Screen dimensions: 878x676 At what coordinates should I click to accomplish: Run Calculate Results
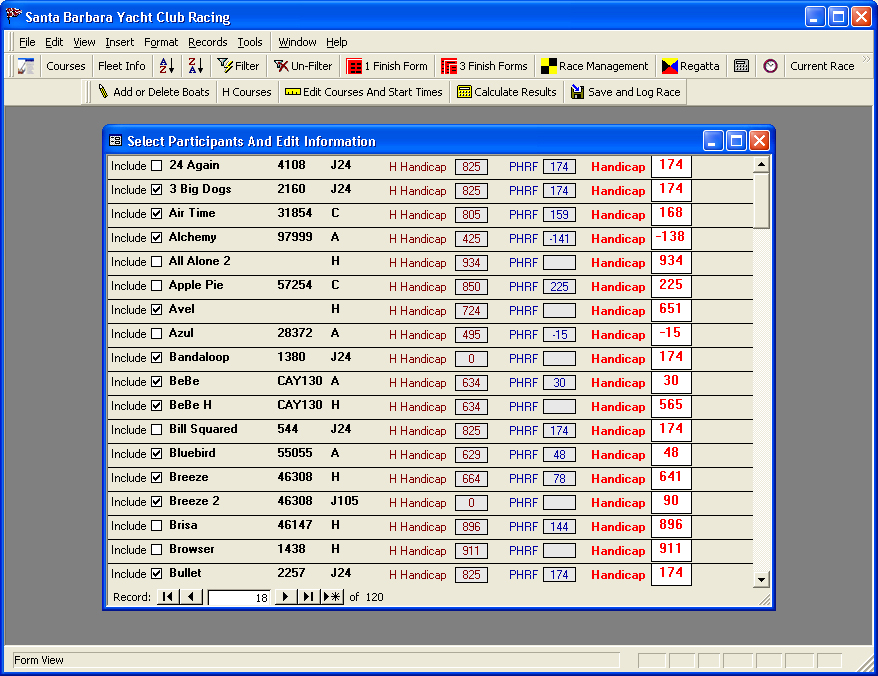(x=507, y=92)
